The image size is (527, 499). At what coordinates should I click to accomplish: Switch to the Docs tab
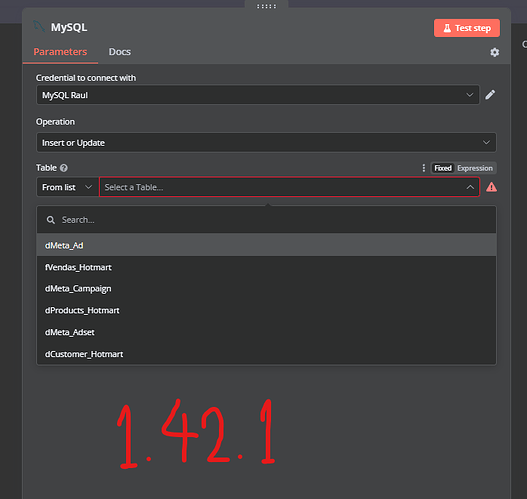point(120,52)
